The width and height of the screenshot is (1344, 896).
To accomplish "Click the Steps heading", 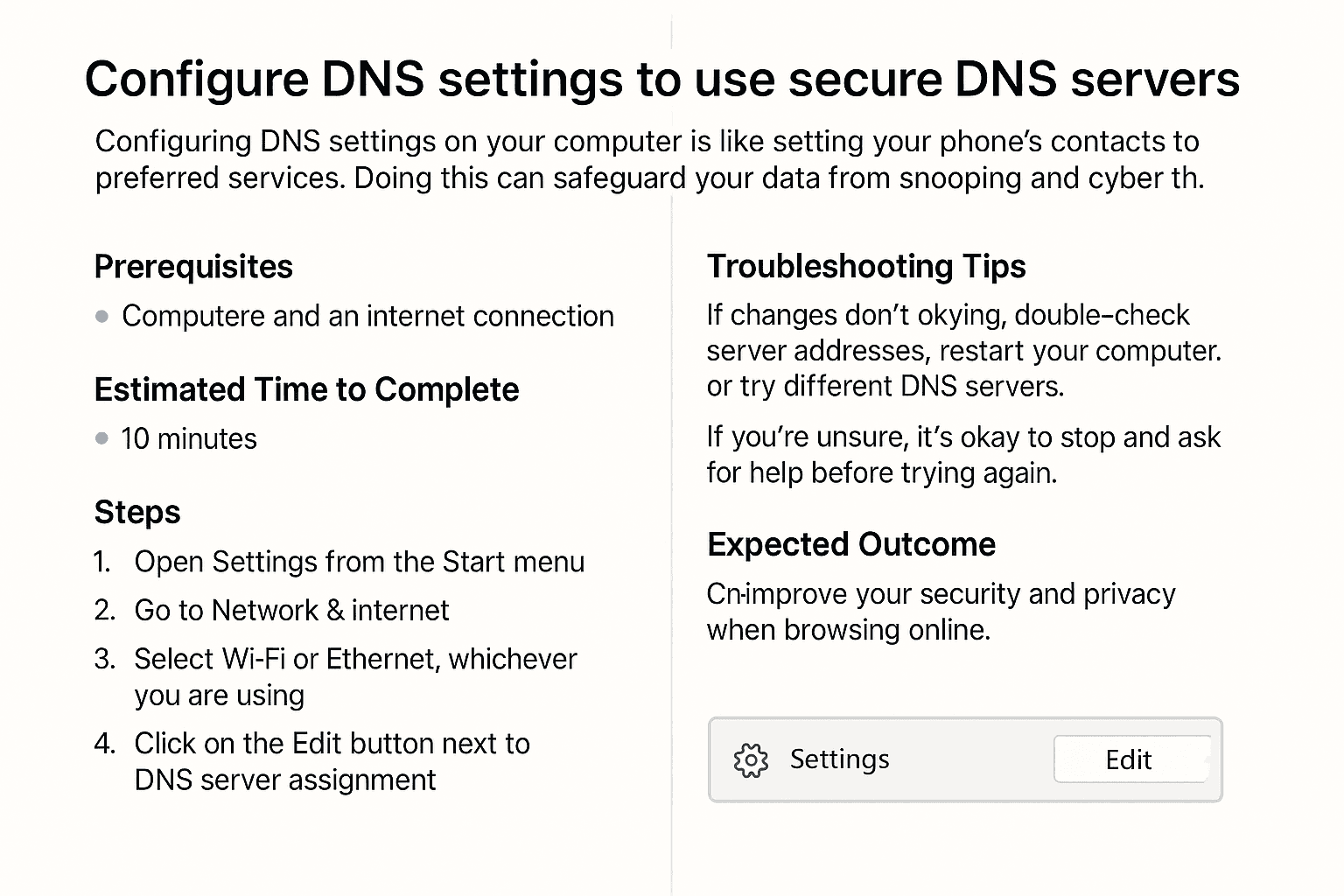I will (x=137, y=512).
